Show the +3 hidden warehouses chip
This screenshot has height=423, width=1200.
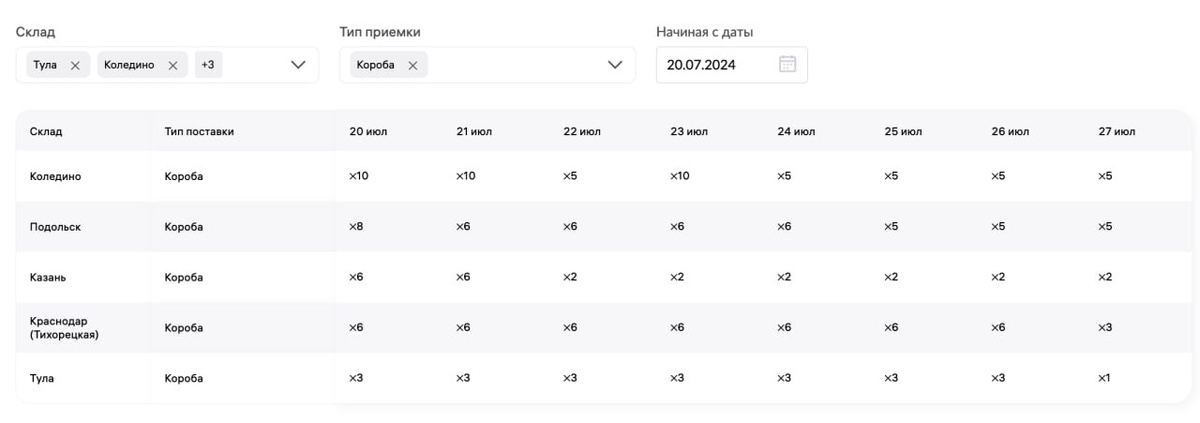pos(207,65)
